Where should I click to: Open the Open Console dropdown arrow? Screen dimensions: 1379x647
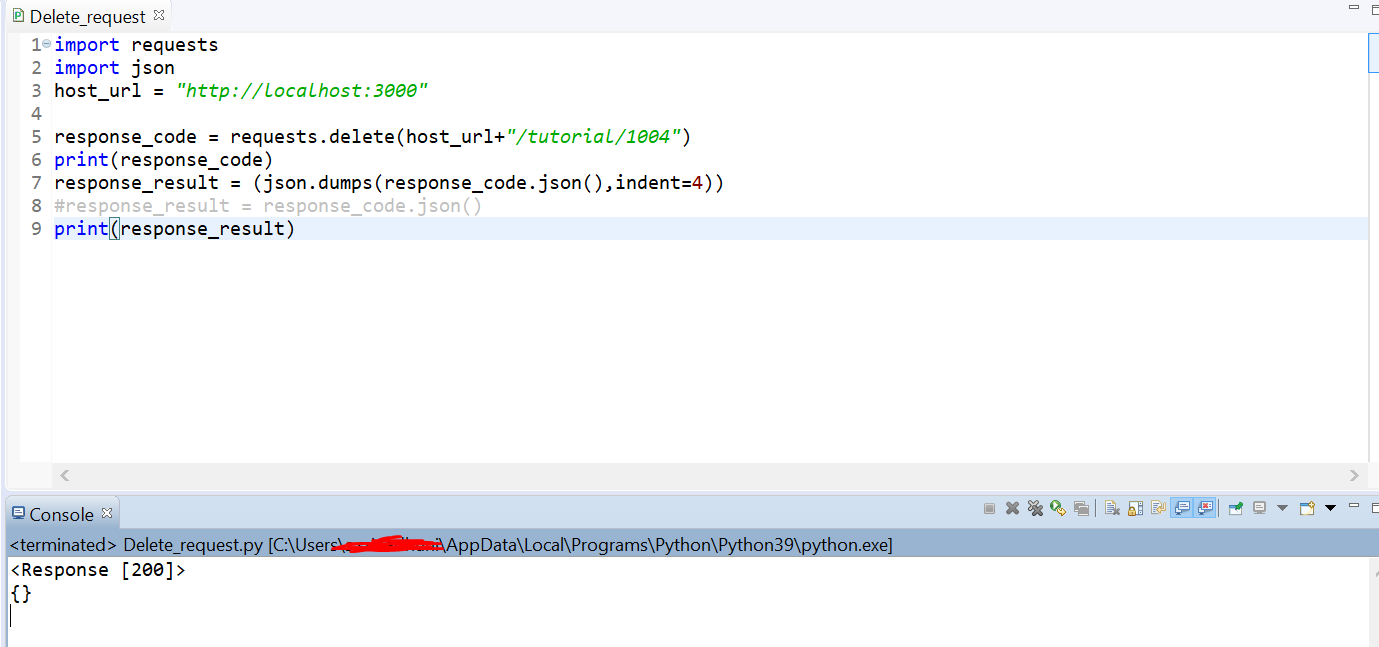point(1330,508)
